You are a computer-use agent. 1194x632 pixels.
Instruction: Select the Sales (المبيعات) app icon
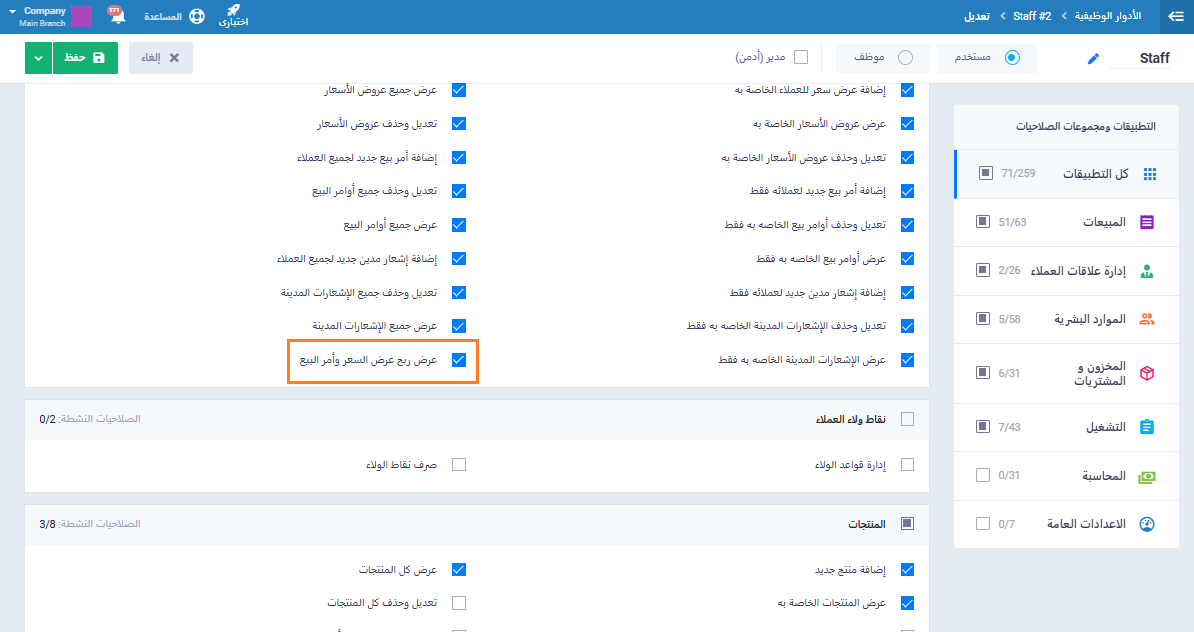point(1147,222)
